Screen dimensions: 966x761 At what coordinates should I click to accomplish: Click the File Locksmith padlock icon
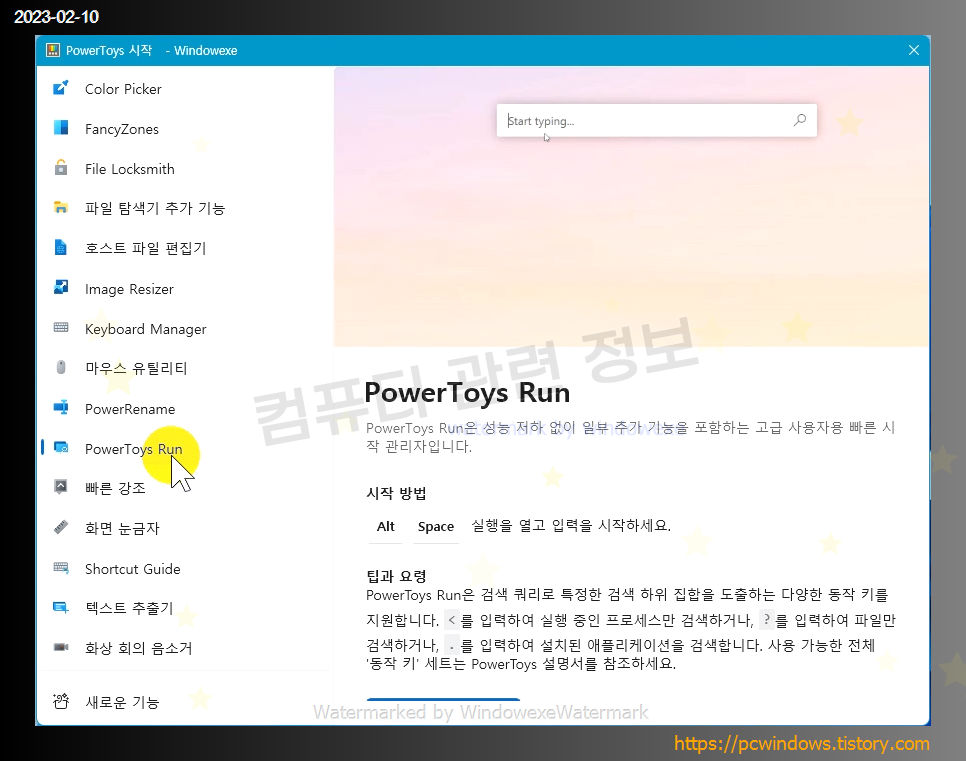(60, 168)
